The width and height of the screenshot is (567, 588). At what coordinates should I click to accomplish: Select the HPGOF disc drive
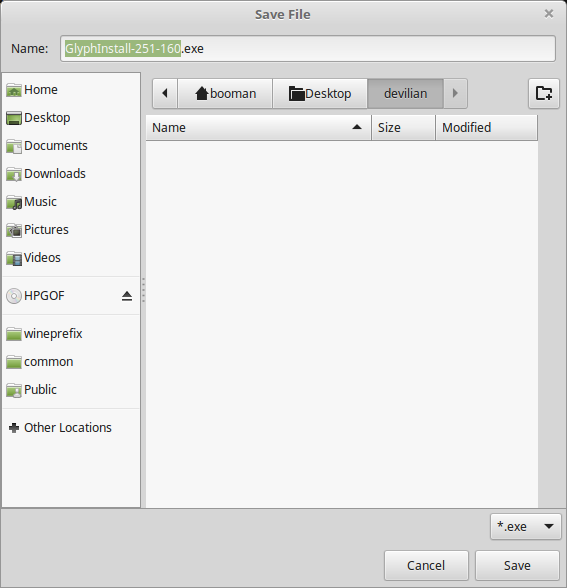pyautogui.click(x=62, y=296)
